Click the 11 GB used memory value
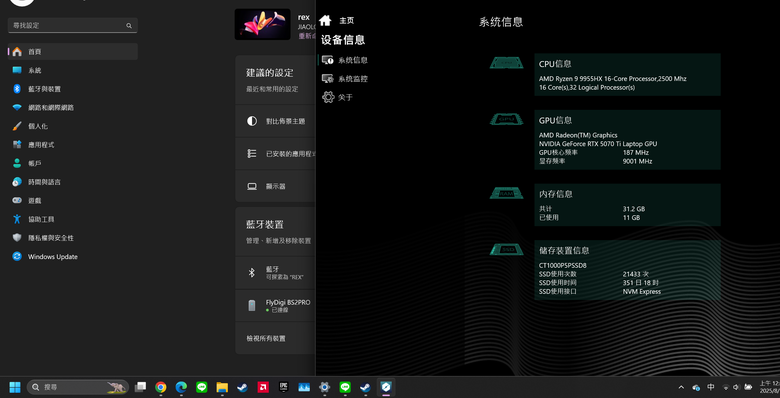The height and width of the screenshot is (398, 780). [631, 217]
